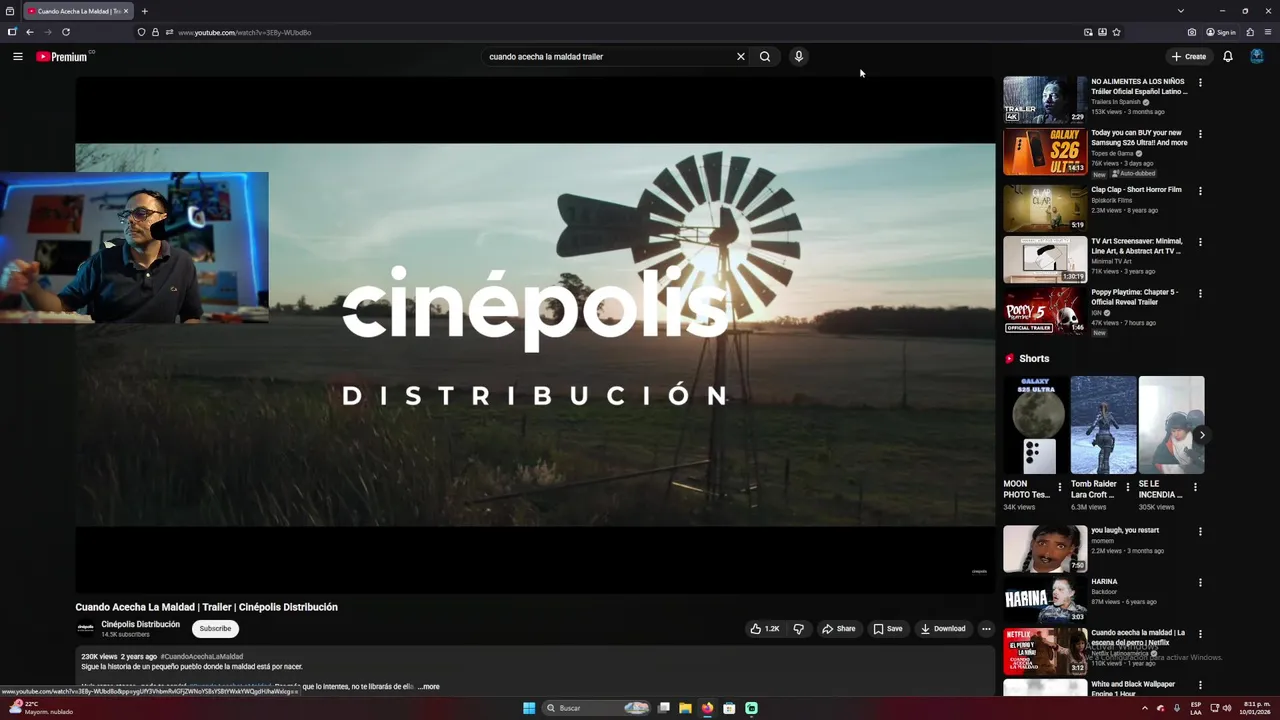Expand description with ...more

428,687
